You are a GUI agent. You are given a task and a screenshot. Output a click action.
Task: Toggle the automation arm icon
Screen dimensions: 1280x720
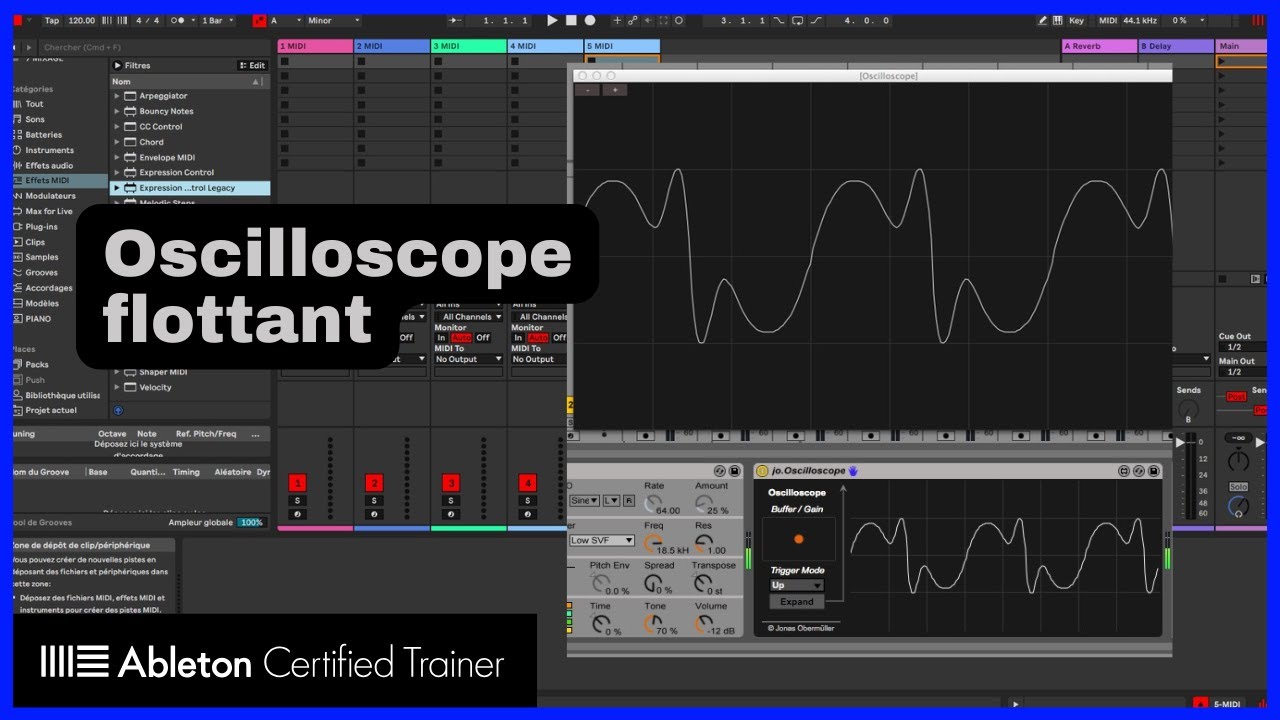pyautogui.click(x=648, y=20)
